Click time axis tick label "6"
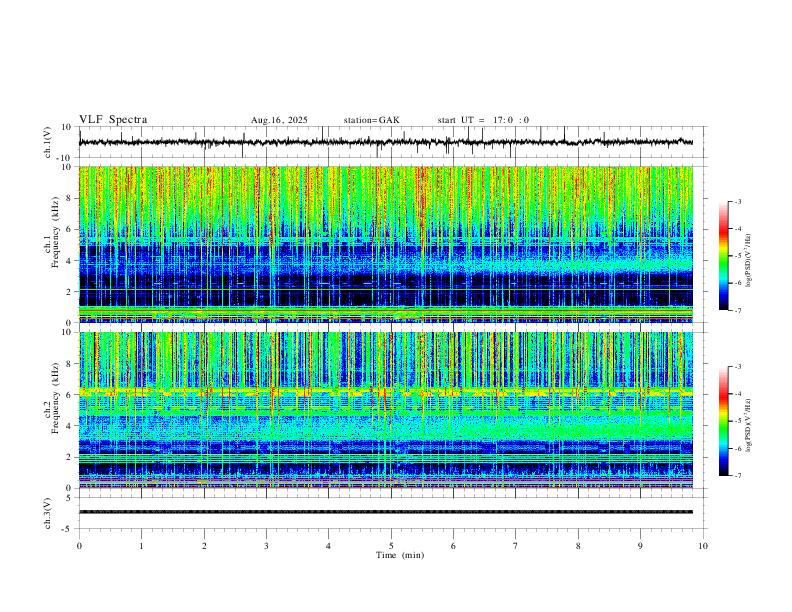This screenshot has width=792, height=612. point(453,546)
